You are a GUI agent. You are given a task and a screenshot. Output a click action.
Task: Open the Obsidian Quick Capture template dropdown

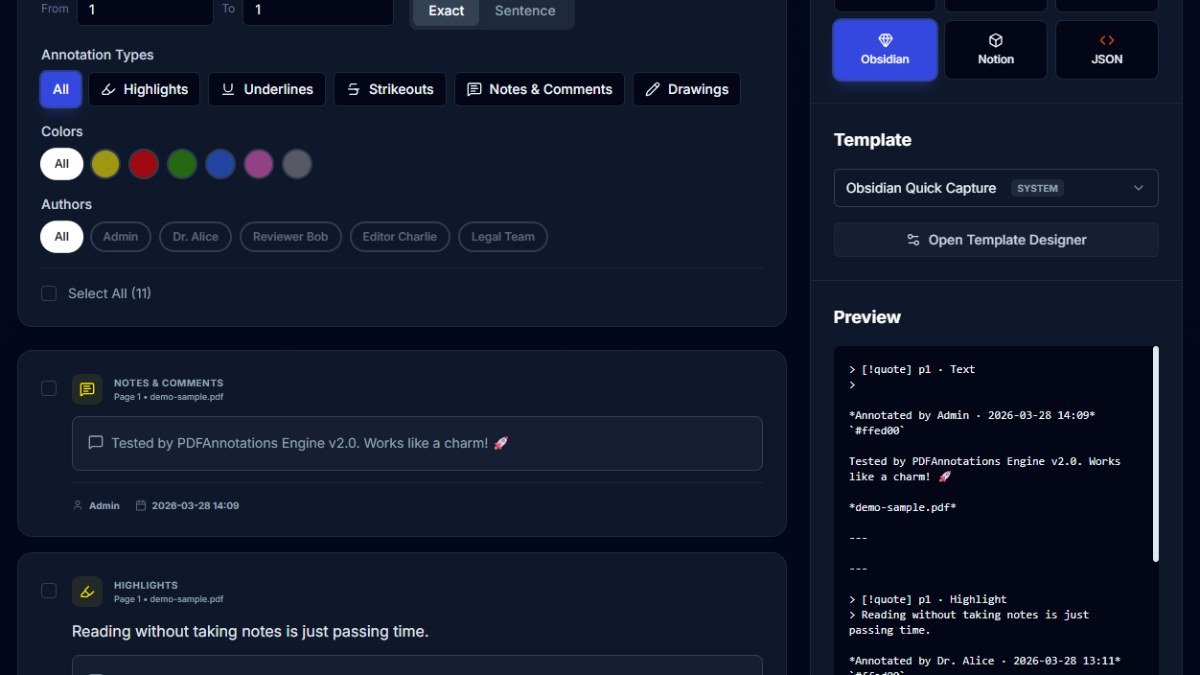[x=996, y=188]
